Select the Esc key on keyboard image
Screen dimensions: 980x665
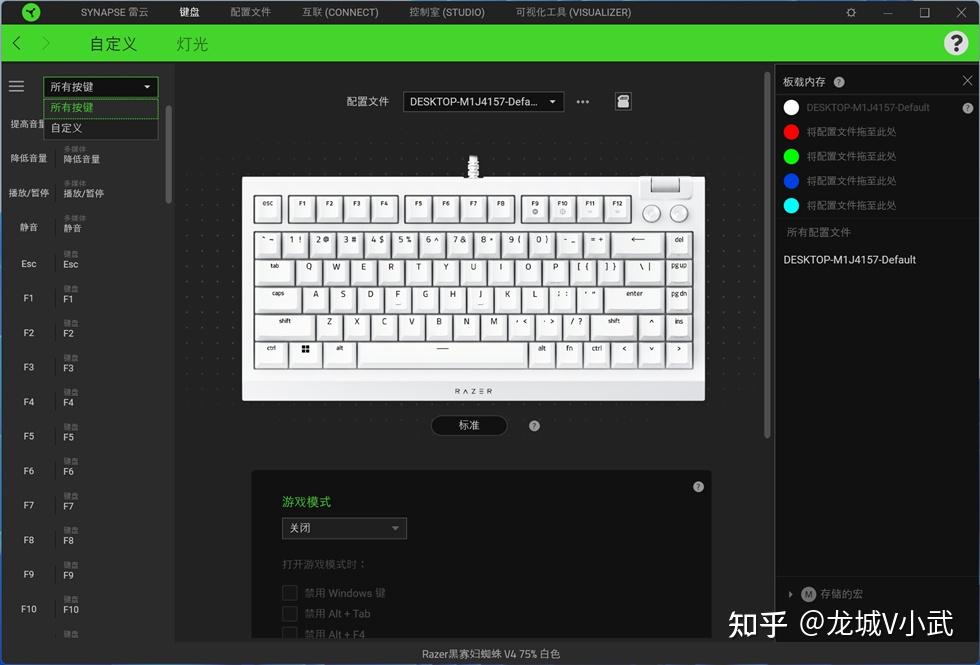[x=268, y=209]
